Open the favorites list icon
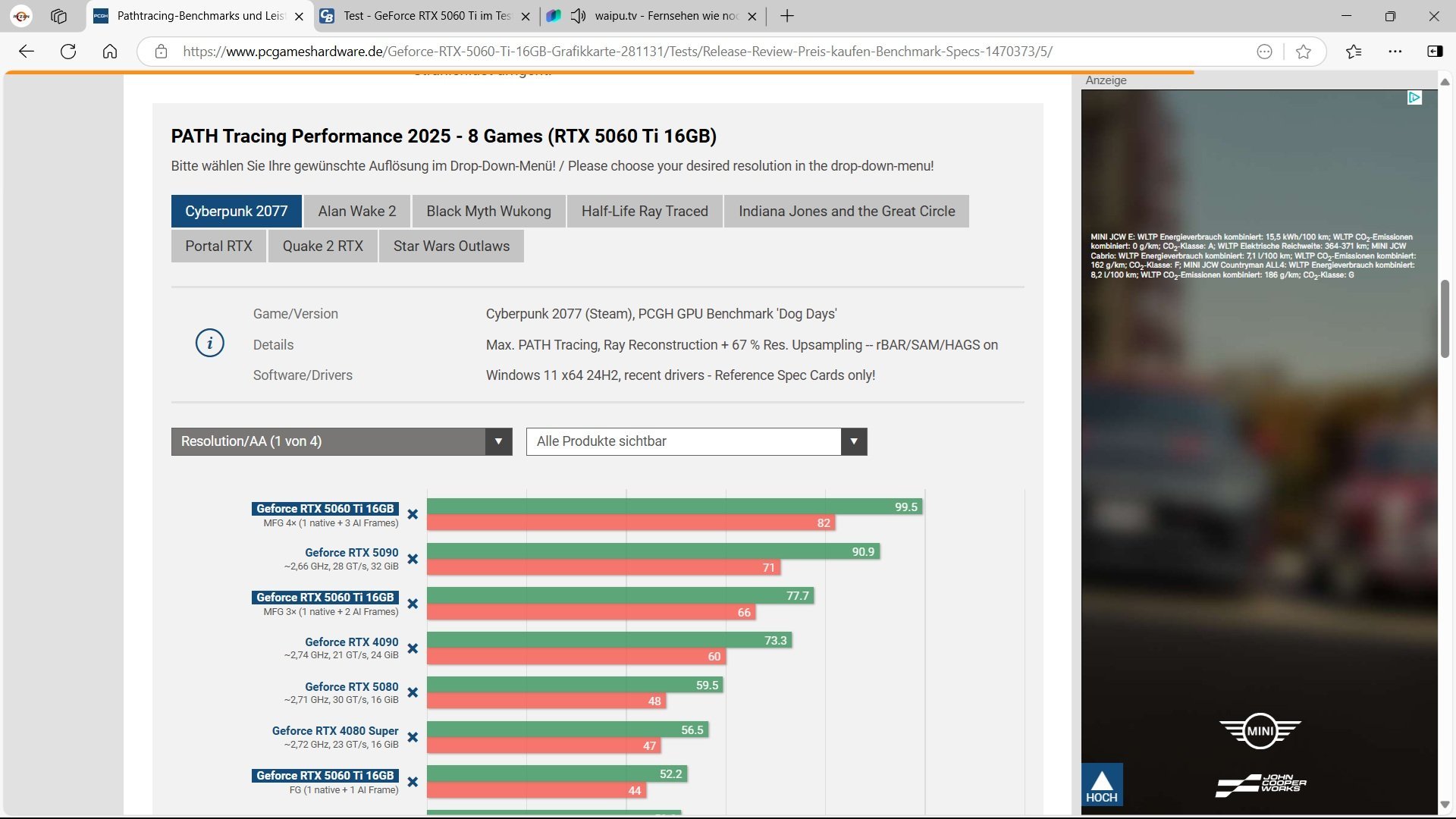 point(1354,52)
